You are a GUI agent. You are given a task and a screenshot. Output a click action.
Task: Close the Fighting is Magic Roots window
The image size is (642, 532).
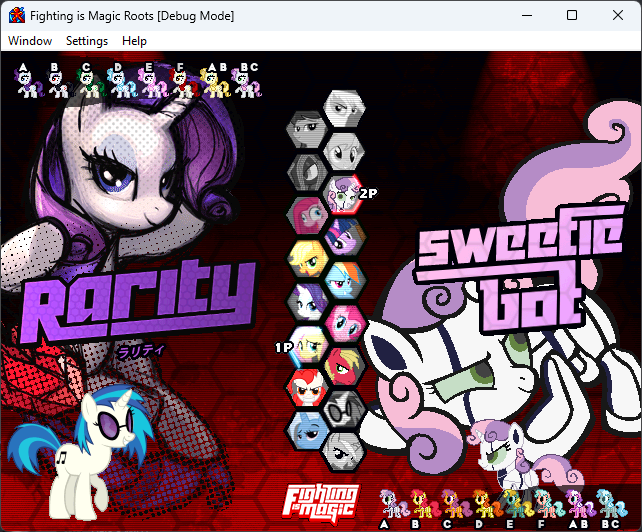617,16
